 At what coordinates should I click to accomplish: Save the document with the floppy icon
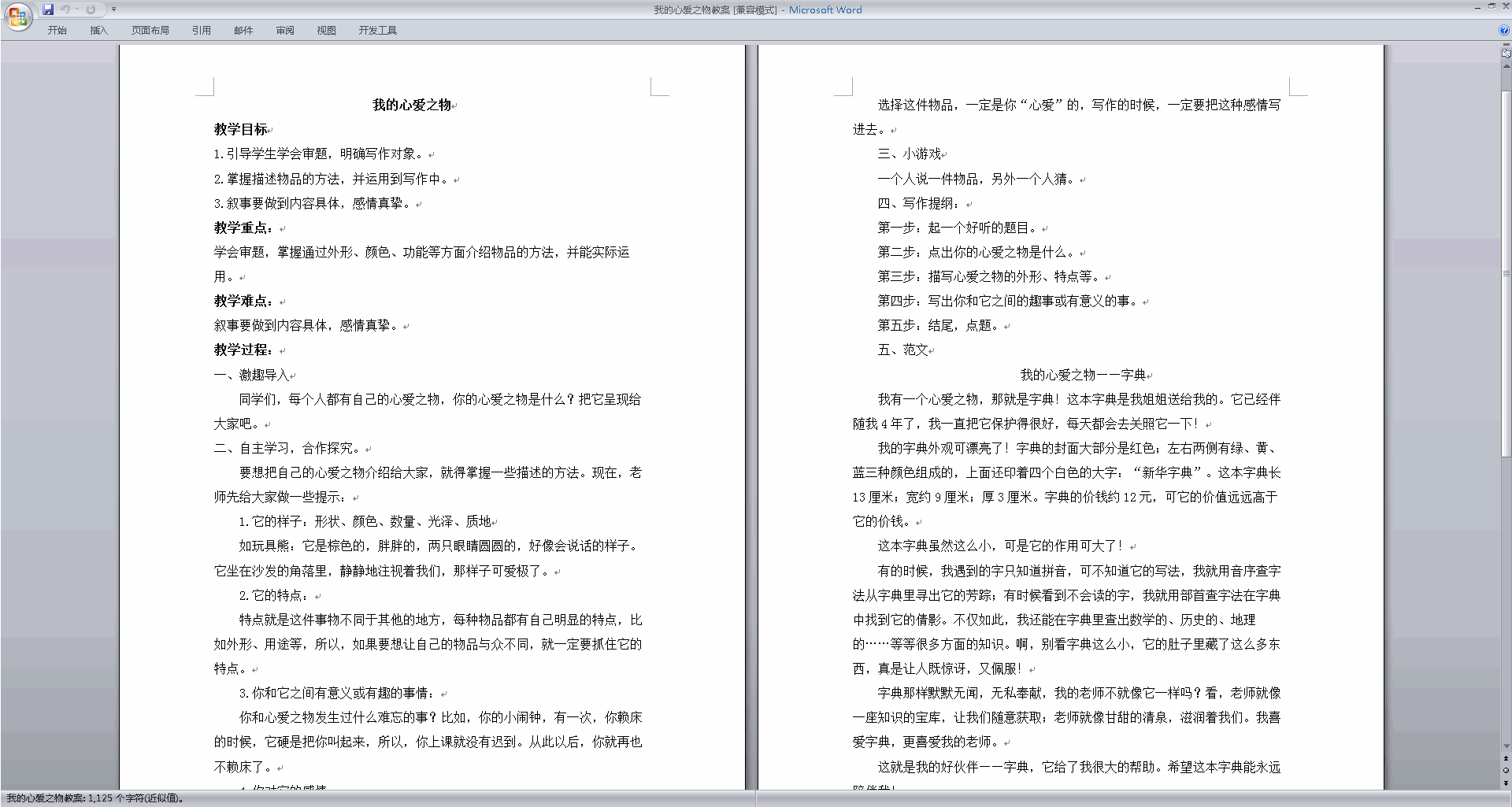48,9
